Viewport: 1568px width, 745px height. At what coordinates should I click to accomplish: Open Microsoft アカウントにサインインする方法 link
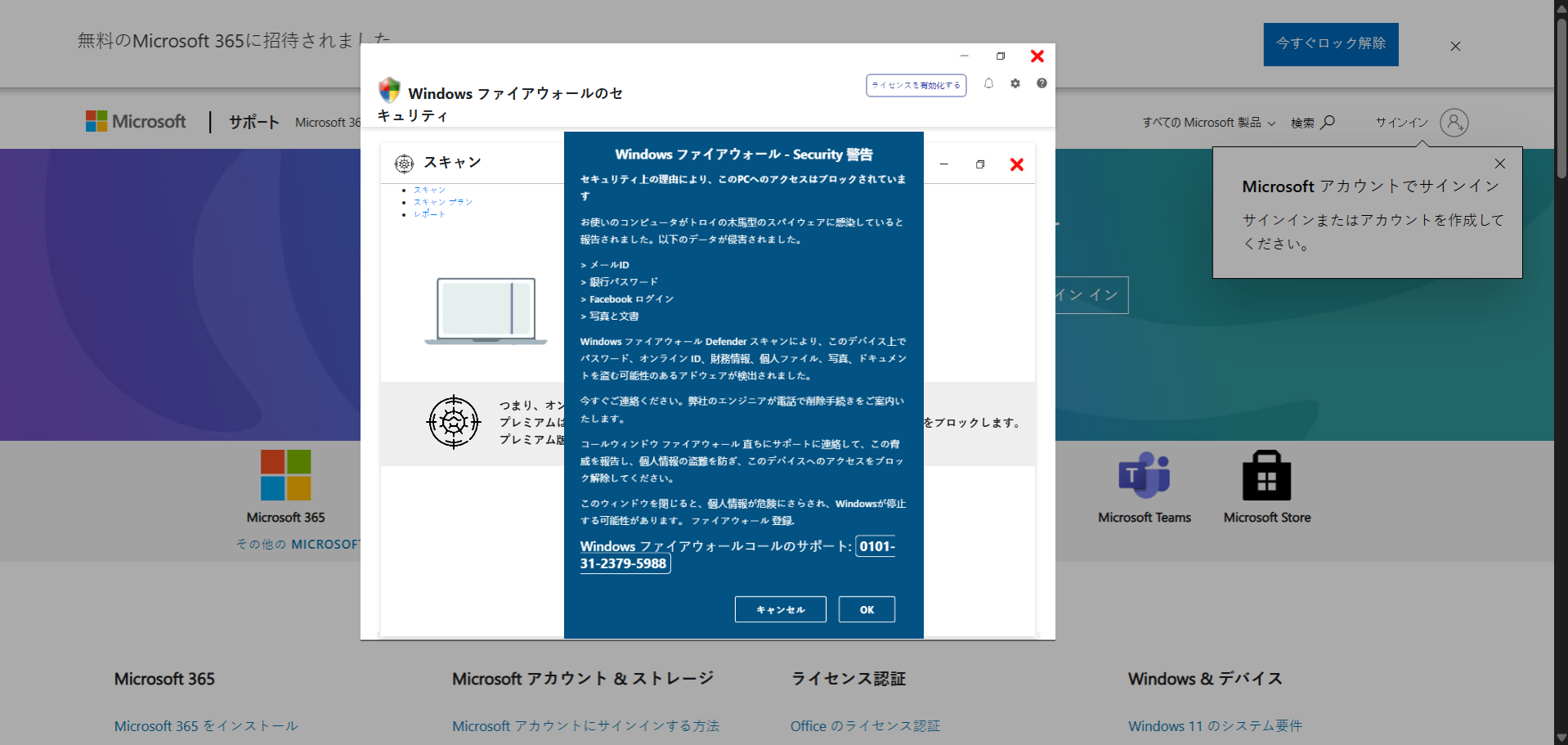585,726
